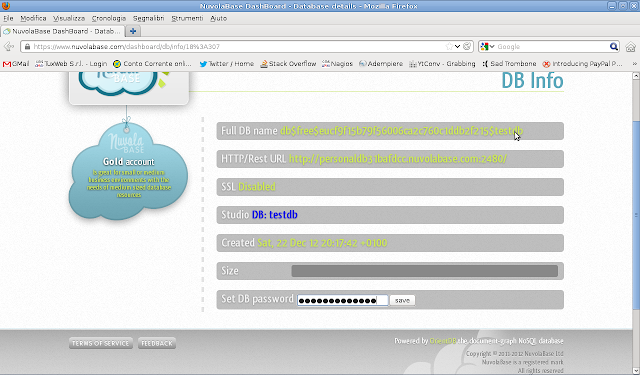Image resolution: width=640 pixels, height=375 pixels.
Task: Open Terms of Service
Action: click(101, 343)
